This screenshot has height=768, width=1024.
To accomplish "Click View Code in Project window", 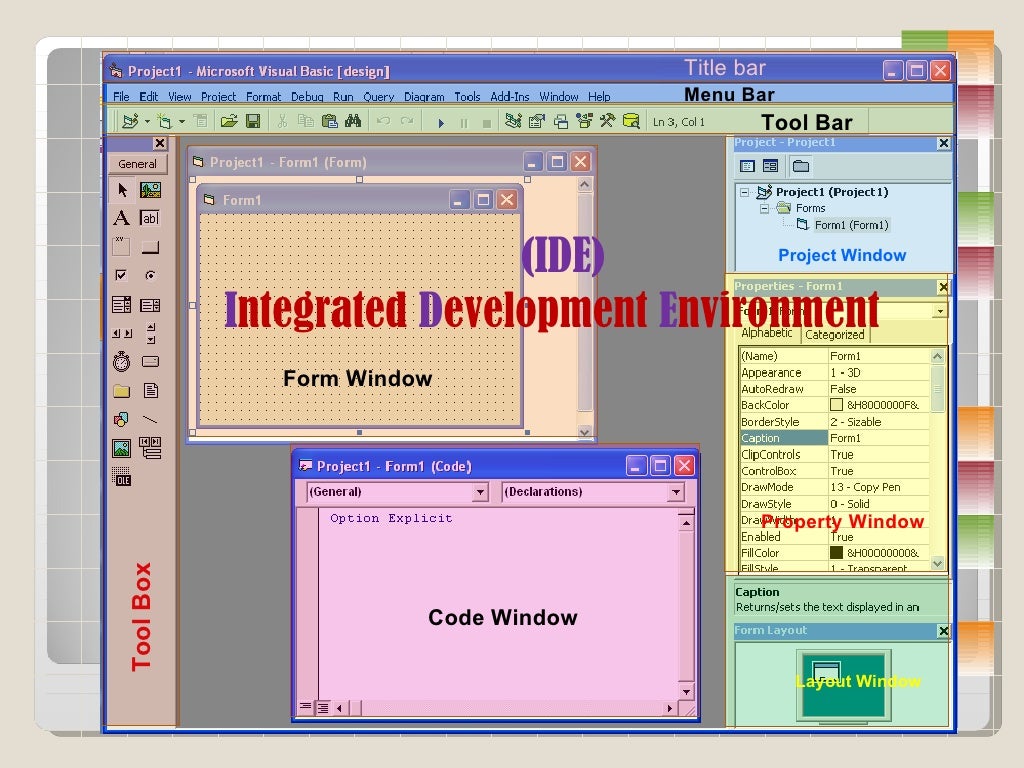I will [x=747, y=166].
